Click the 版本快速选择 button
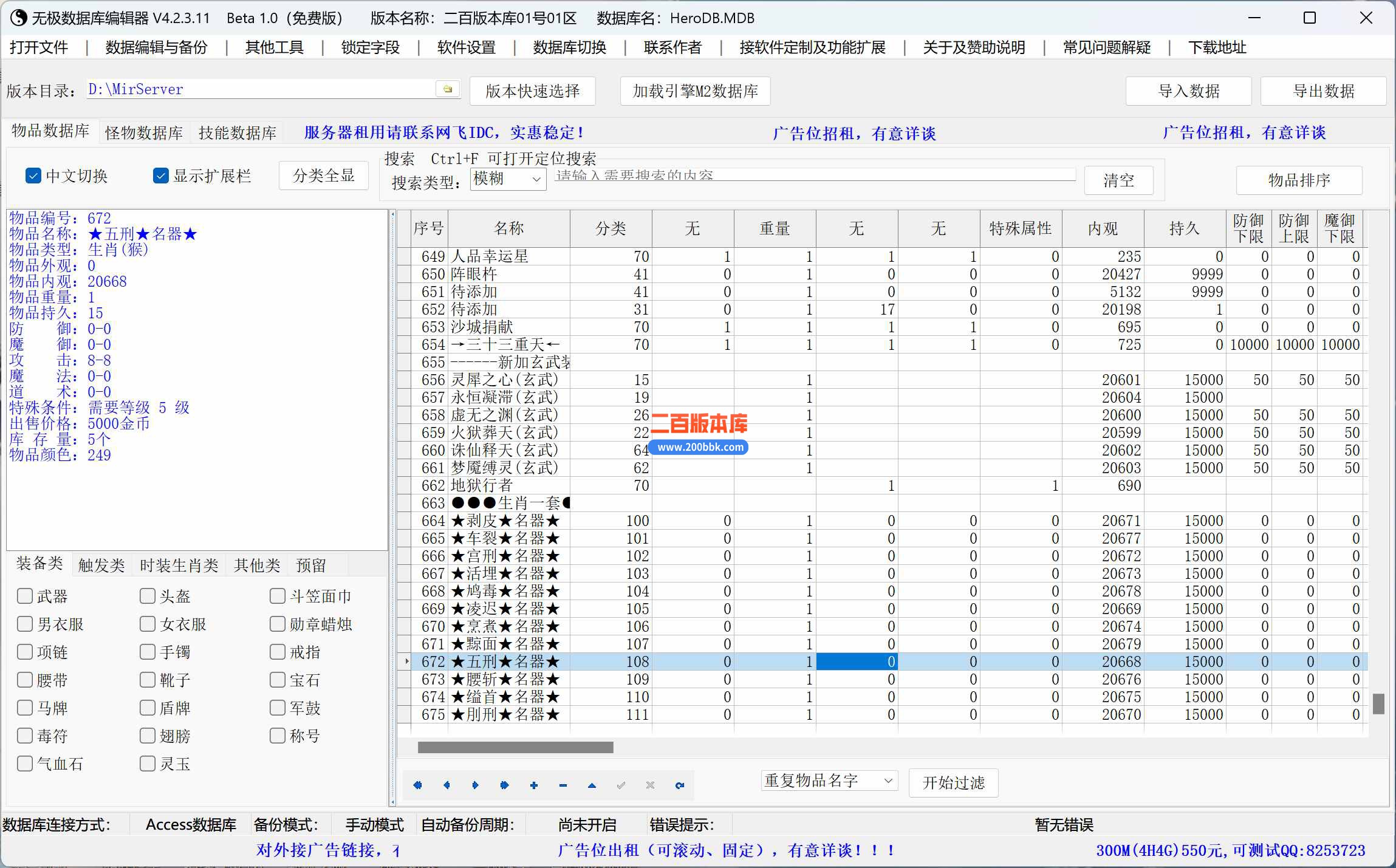The height and width of the screenshot is (868, 1396). pyautogui.click(x=533, y=91)
